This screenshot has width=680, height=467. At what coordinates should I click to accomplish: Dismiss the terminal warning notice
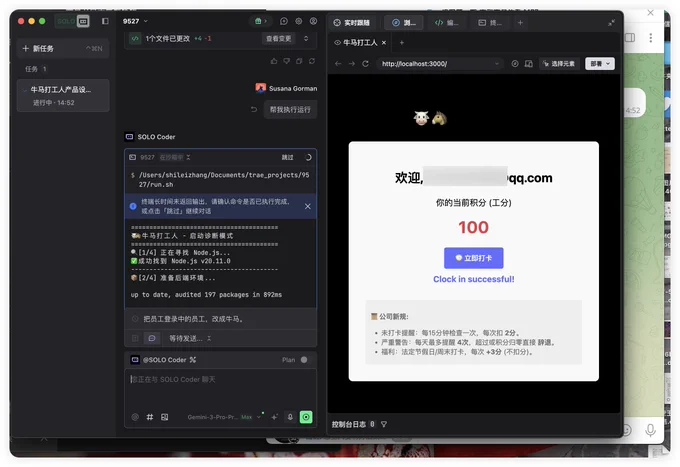[x=307, y=206]
